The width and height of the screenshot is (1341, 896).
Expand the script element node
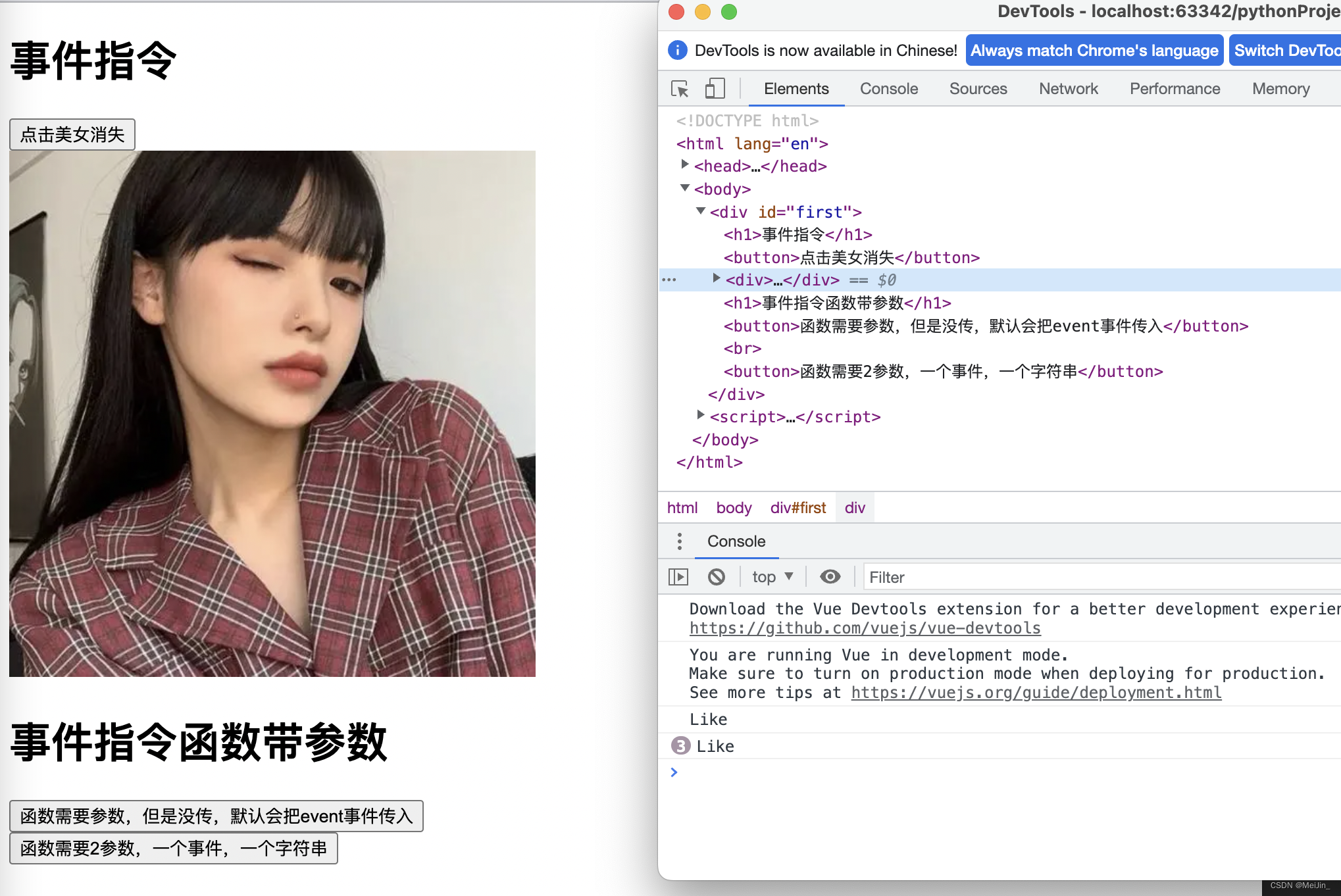(701, 415)
